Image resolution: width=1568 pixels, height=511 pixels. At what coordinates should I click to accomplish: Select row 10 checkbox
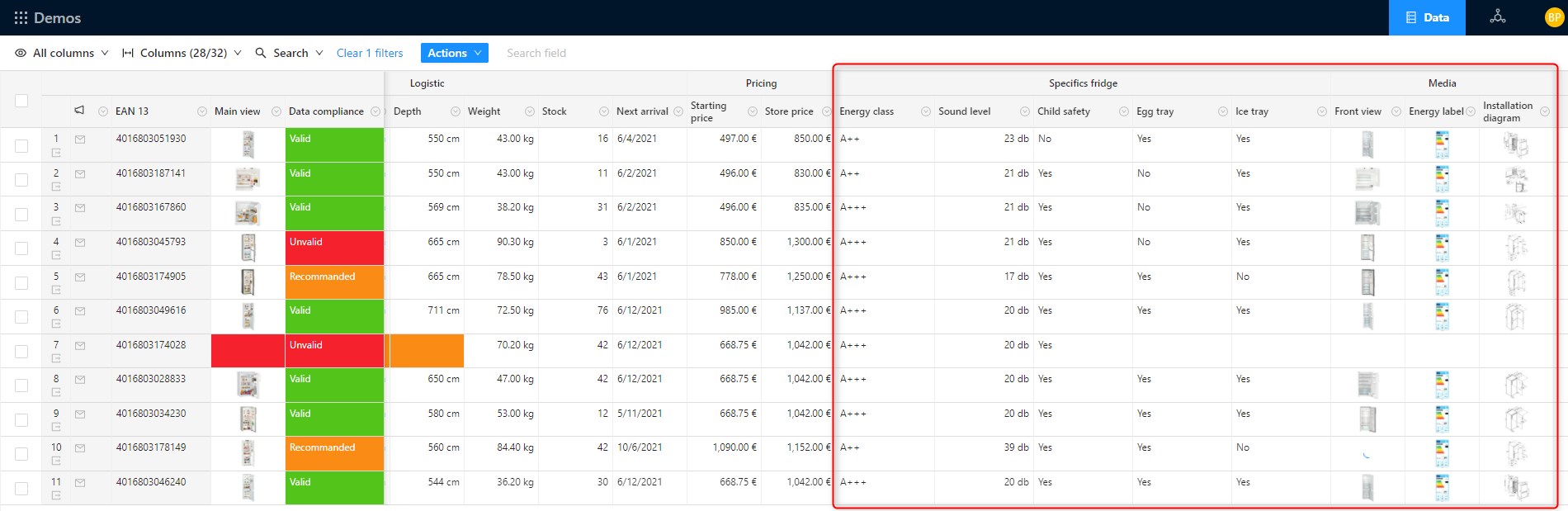(x=21, y=454)
